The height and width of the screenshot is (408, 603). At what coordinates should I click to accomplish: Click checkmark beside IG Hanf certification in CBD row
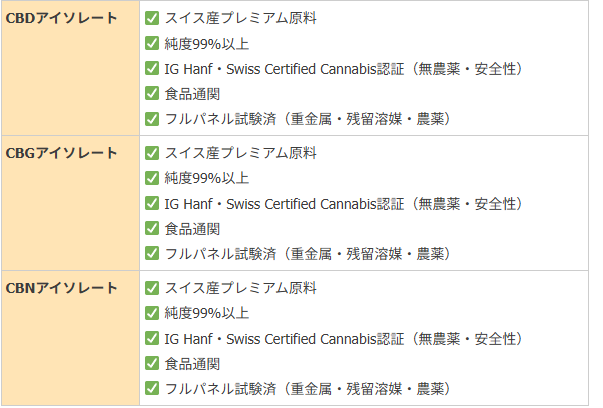[152, 69]
